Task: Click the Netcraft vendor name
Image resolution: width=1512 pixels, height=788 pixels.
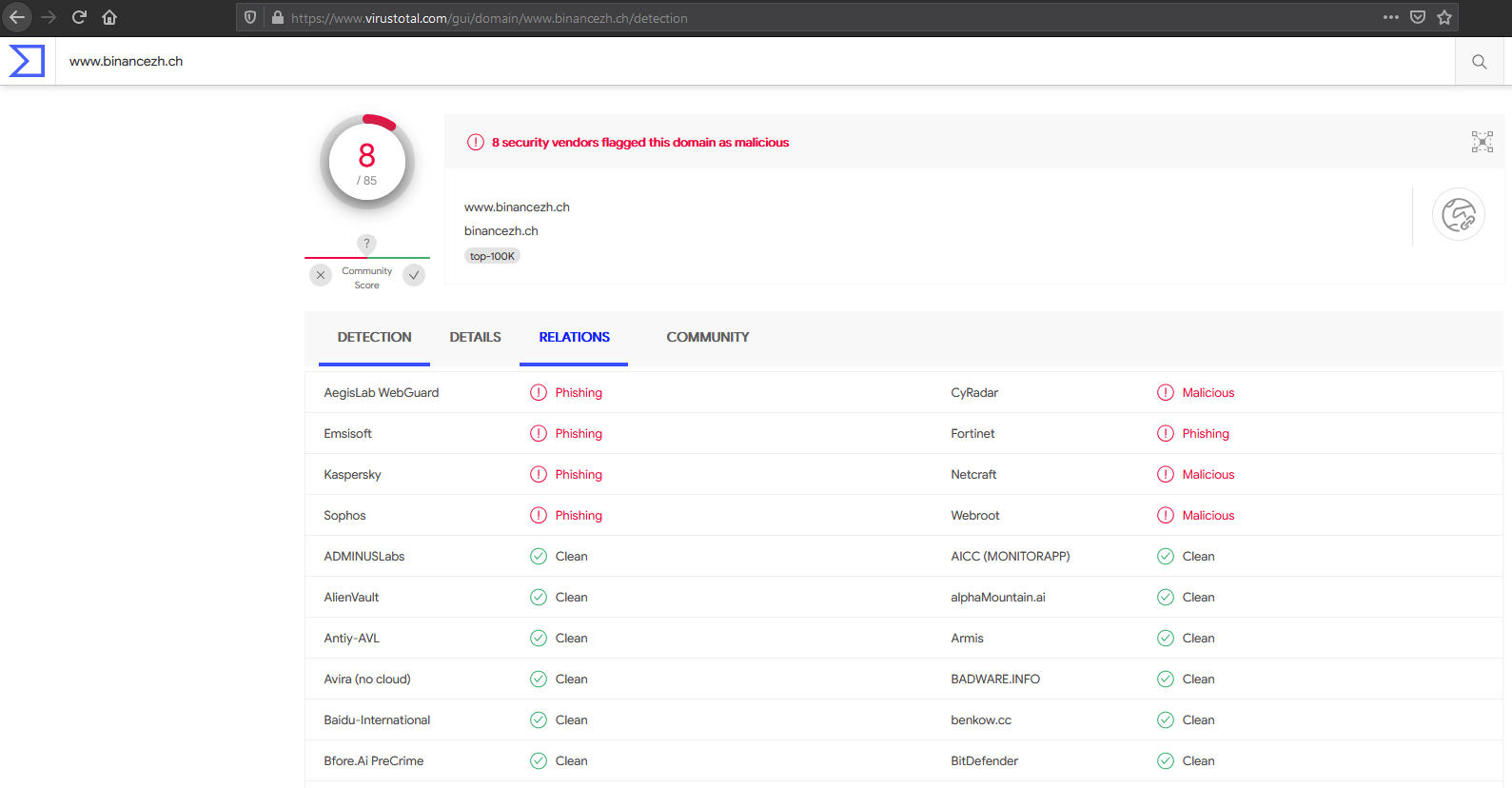Action: click(973, 474)
